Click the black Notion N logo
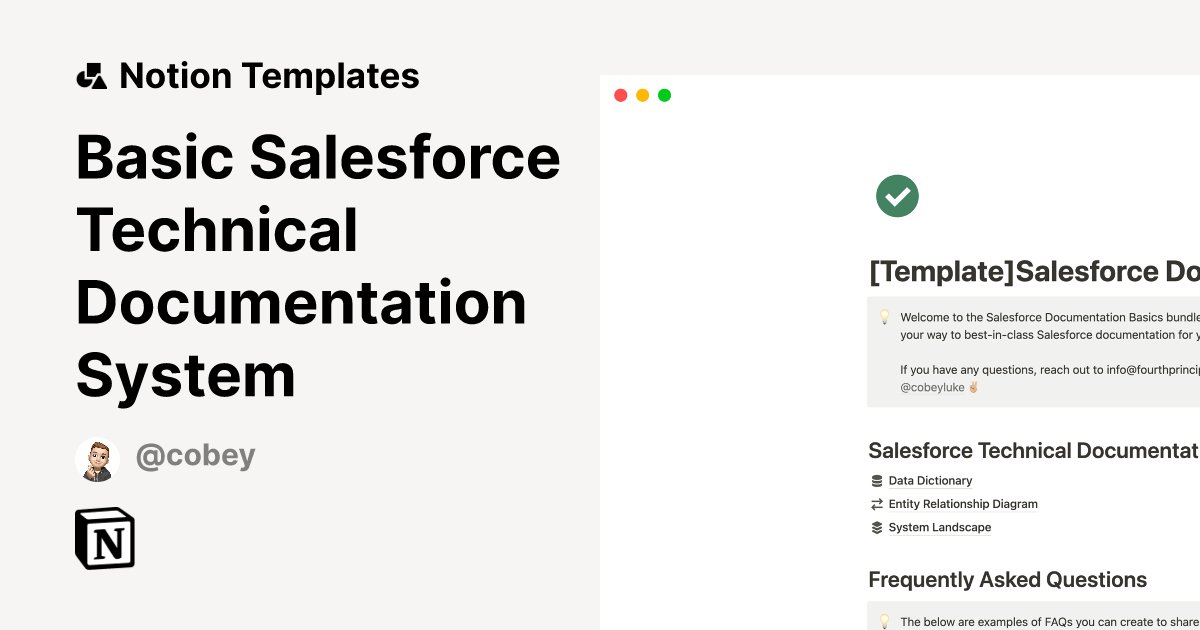The width and height of the screenshot is (1200, 630). [104, 538]
